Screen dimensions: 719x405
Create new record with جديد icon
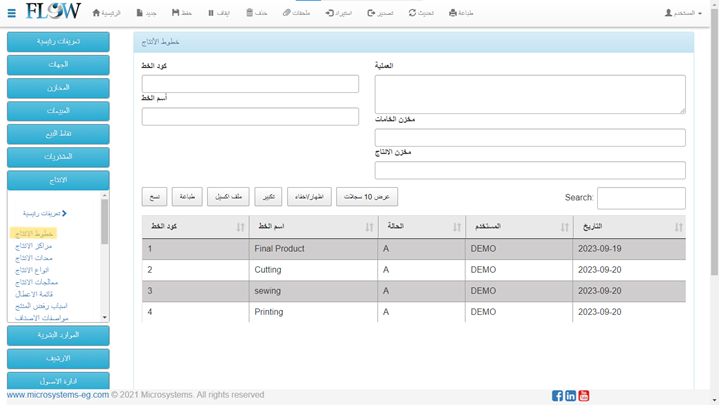tap(146, 13)
